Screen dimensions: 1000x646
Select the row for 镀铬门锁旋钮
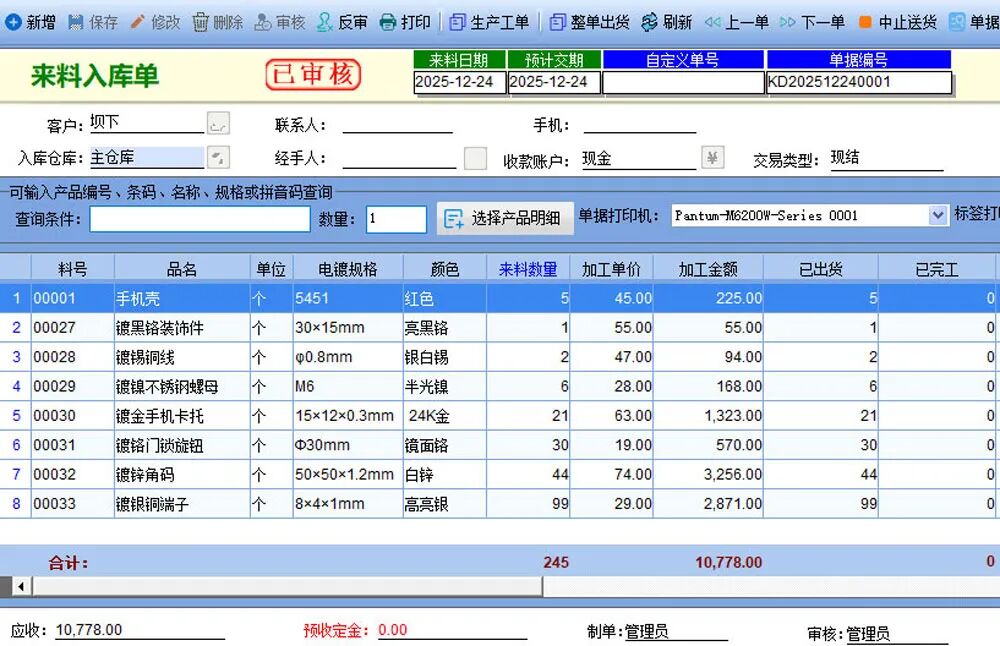click(500, 445)
